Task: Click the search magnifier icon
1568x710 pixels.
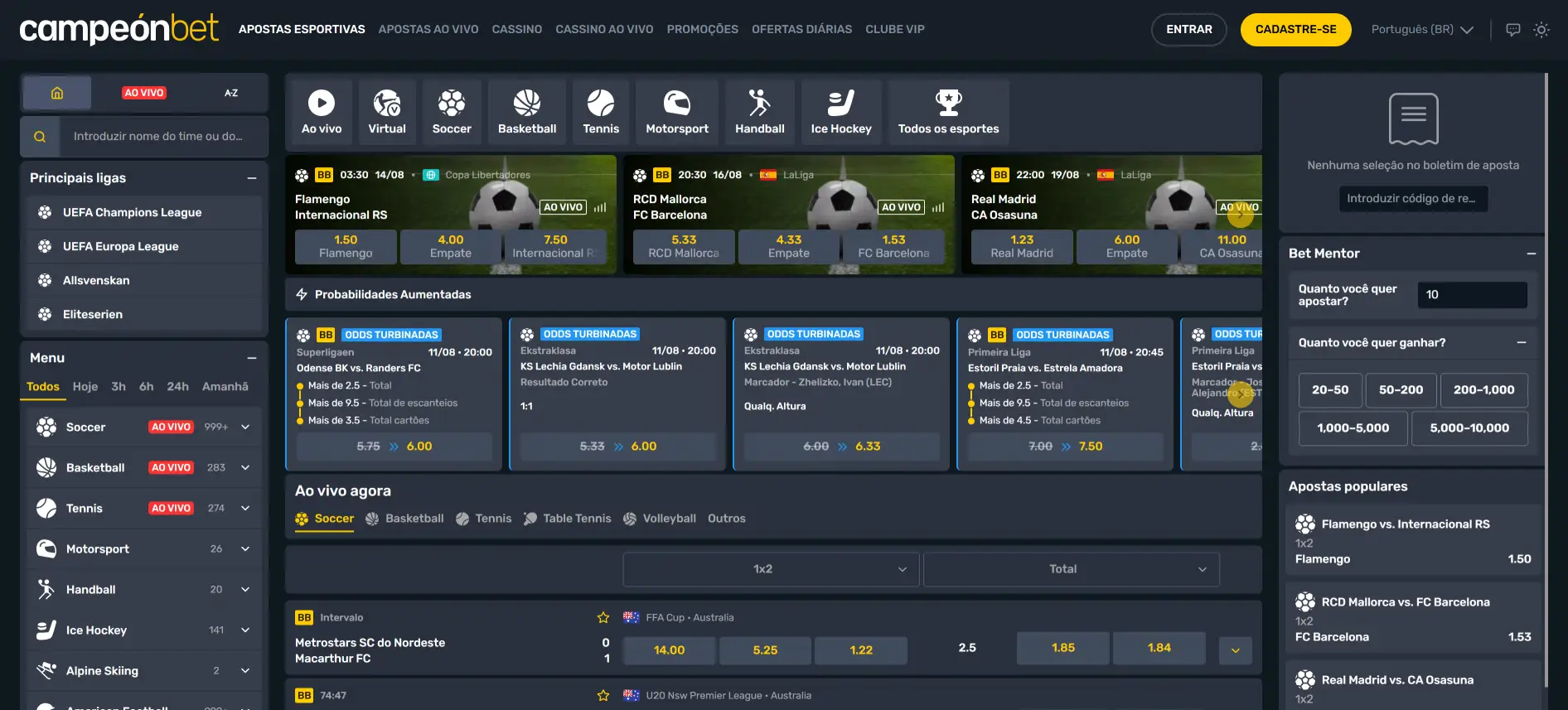Action: [x=40, y=137]
